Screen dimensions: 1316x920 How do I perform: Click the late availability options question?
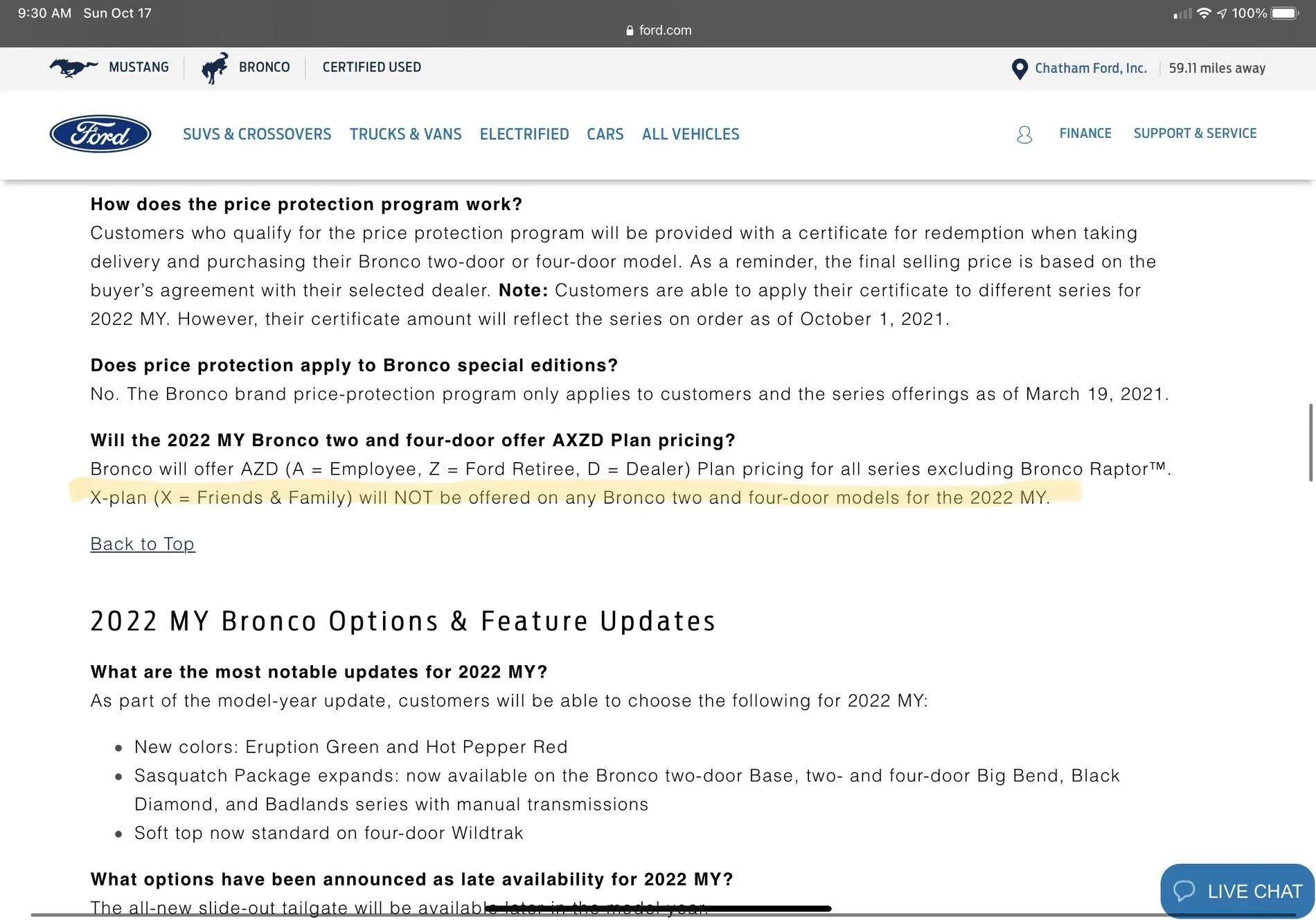[x=411, y=879]
